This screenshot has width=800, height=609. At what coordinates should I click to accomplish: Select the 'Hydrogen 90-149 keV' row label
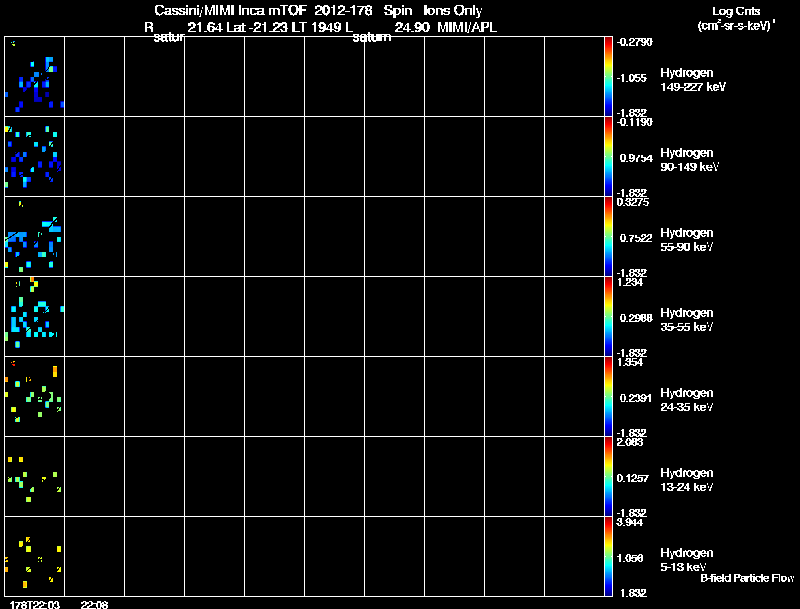point(690,160)
